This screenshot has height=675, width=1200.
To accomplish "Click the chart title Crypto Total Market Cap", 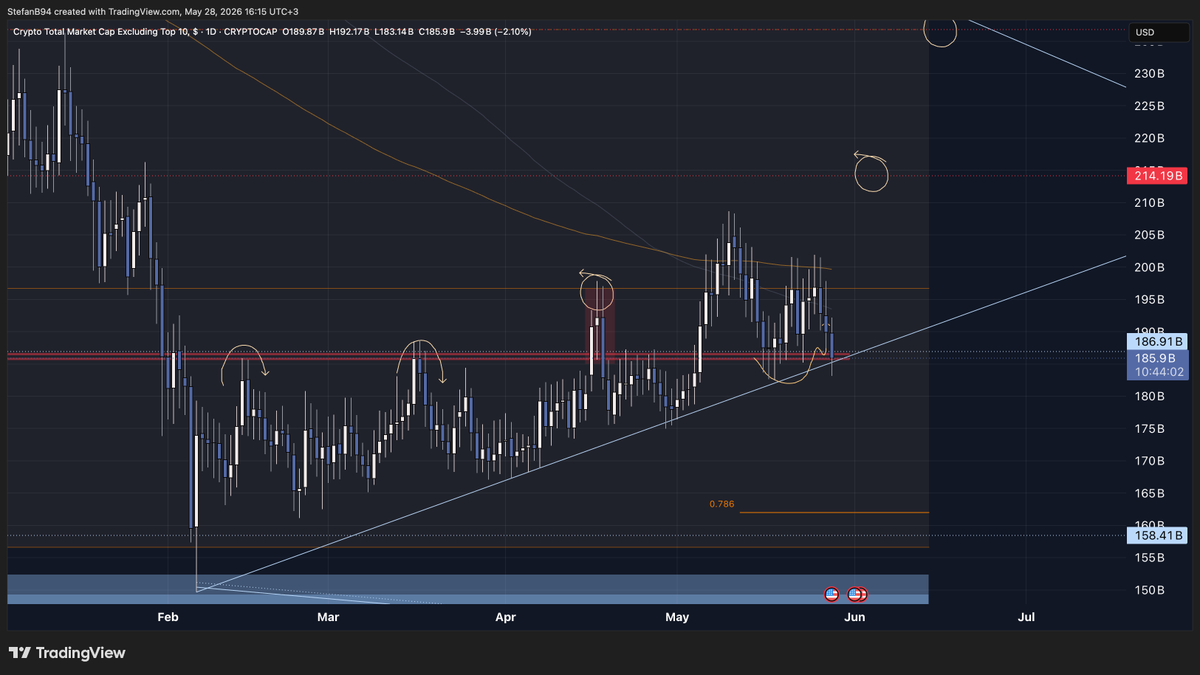I will coord(104,32).
